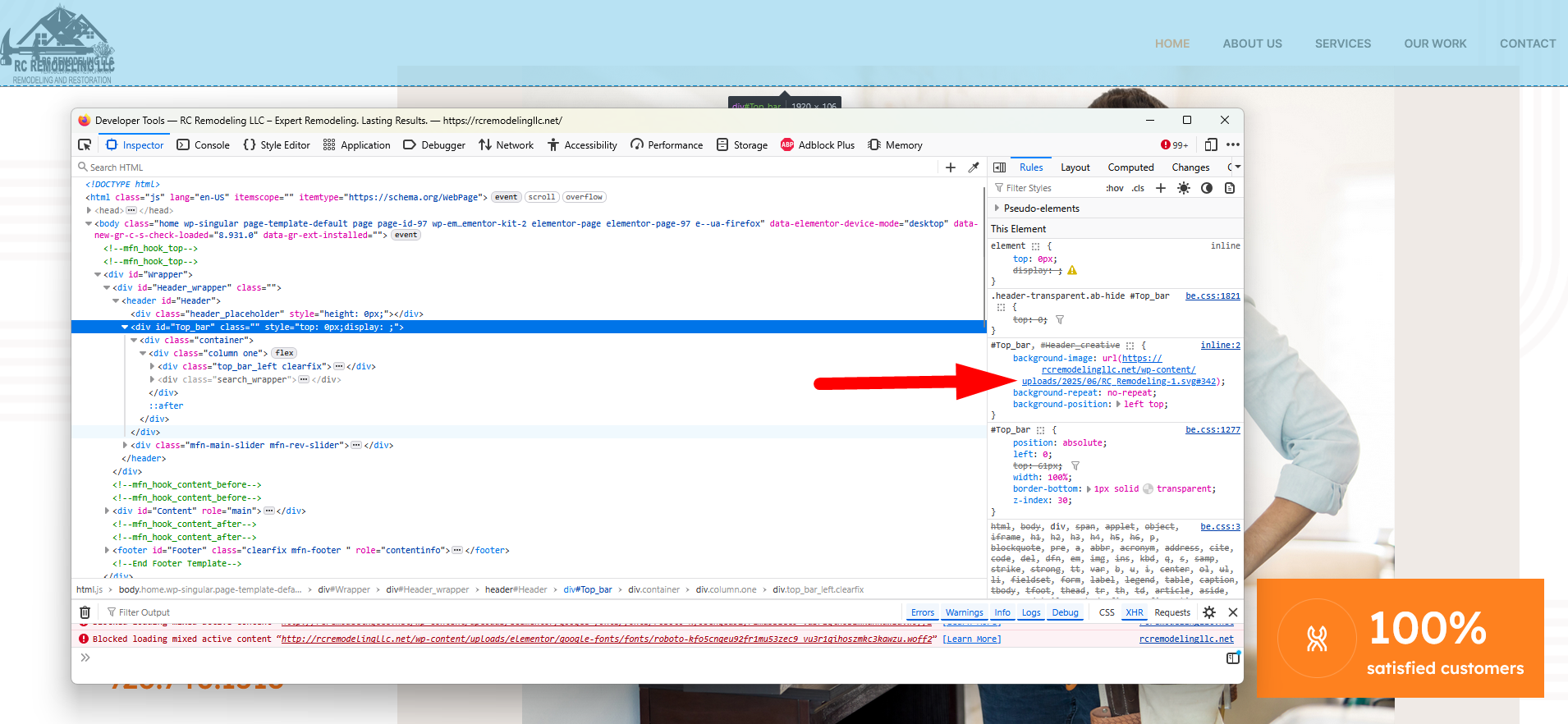Open the Computed styles tab
The width and height of the screenshot is (1568, 724).
point(1130,167)
